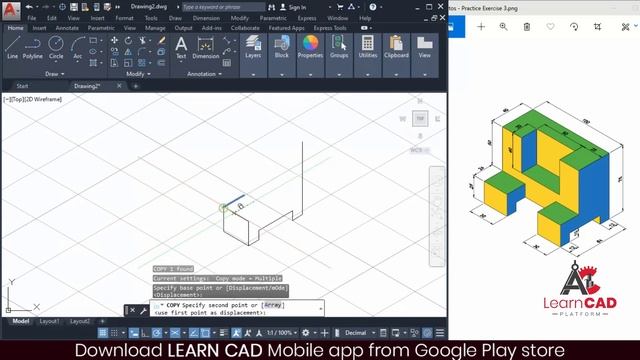This screenshot has width=640, height=360.
Task: Open the Dimension menu
Action: pyautogui.click(x=206, y=18)
